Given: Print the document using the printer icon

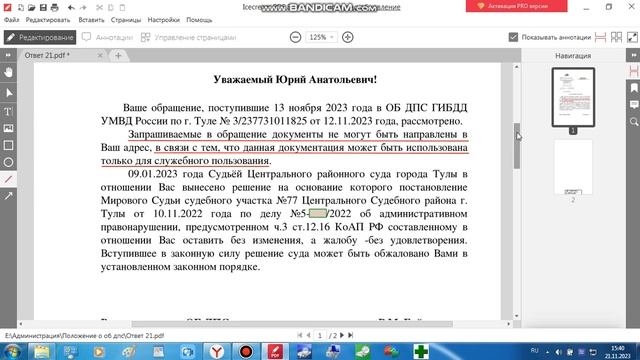Looking at the screenshot, I should (x=54, y=7).
